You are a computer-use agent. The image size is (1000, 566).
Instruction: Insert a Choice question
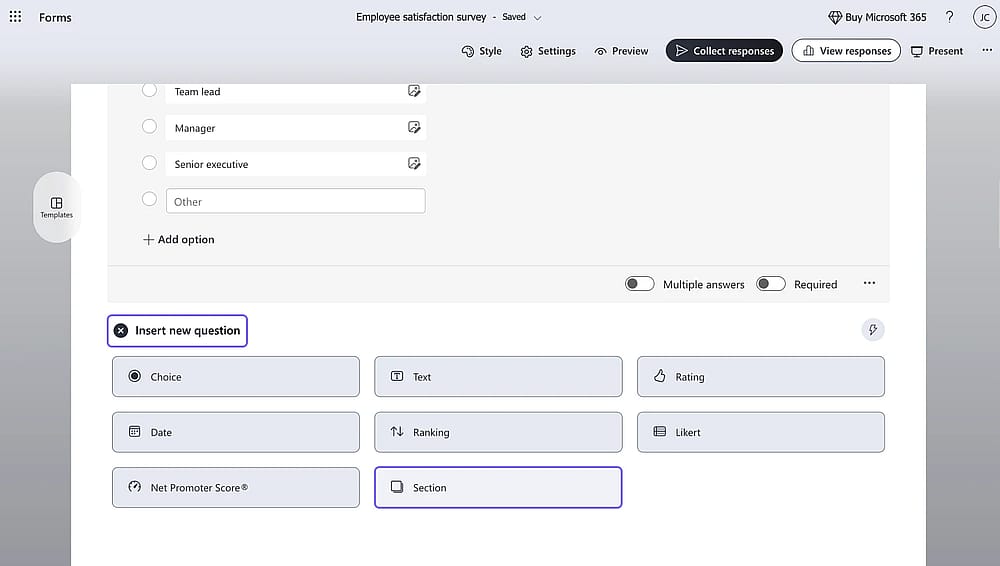pos(236,376)
